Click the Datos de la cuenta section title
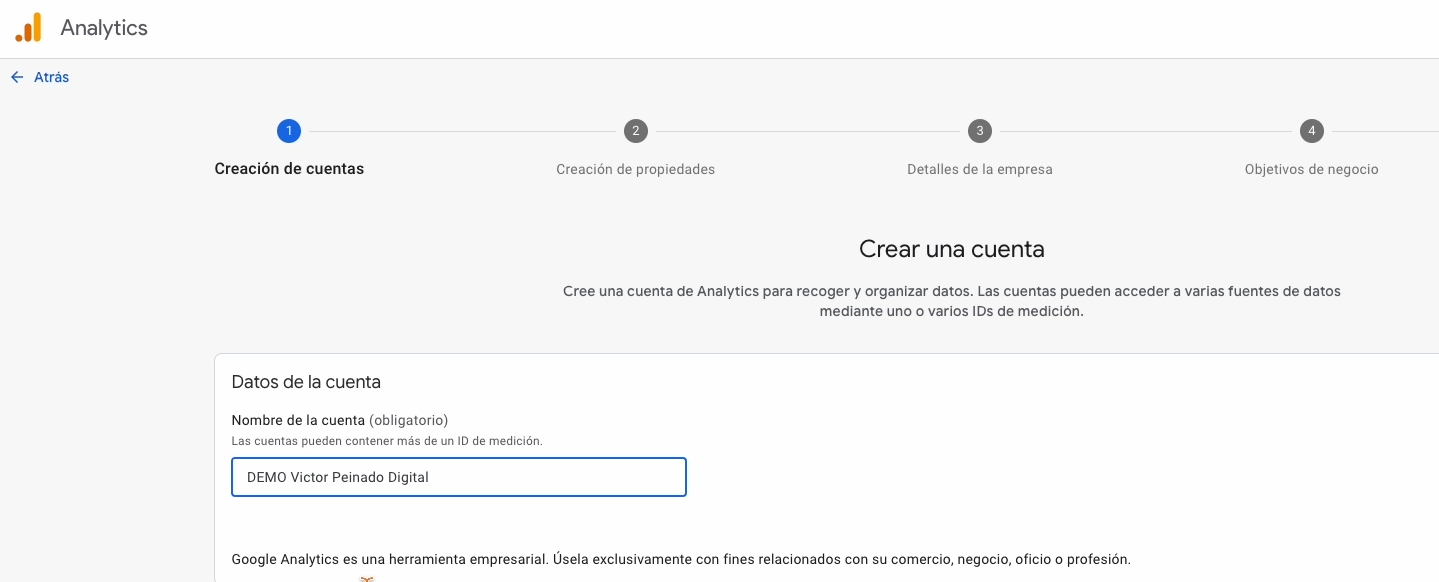1439x582 pixels. [306, 382]
